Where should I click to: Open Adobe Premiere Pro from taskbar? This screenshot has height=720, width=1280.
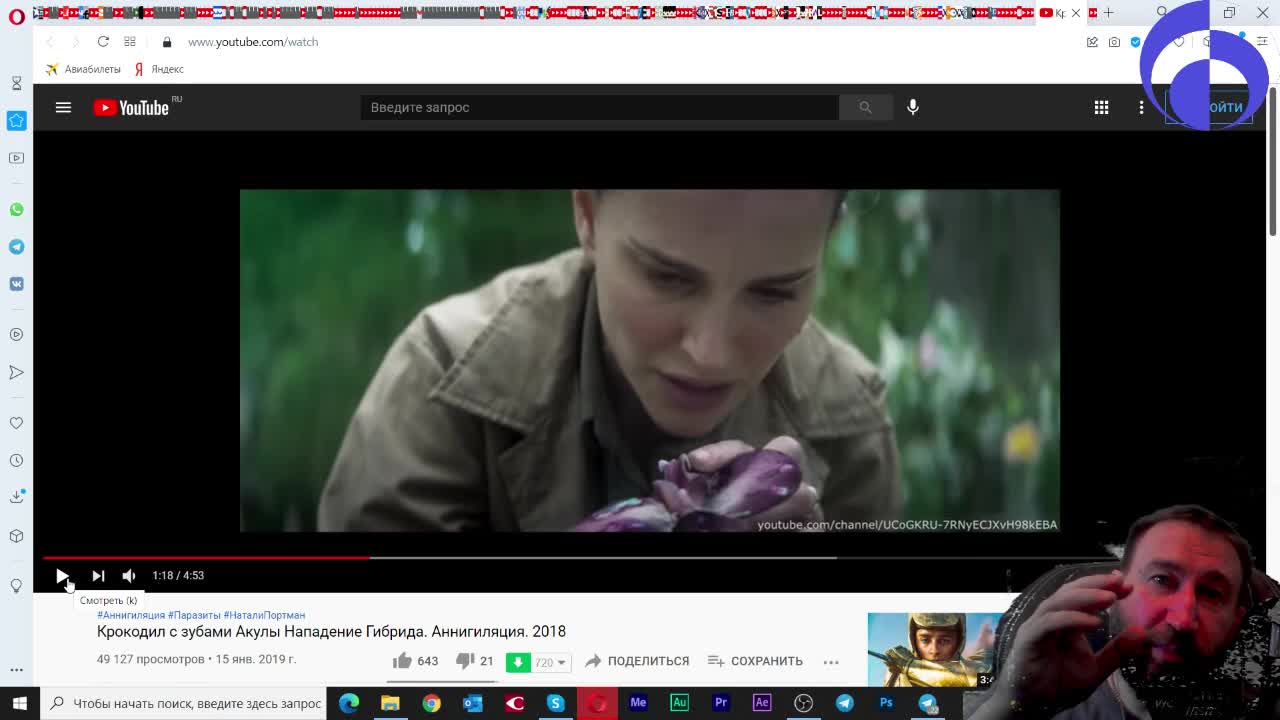[x=720, y=703]
